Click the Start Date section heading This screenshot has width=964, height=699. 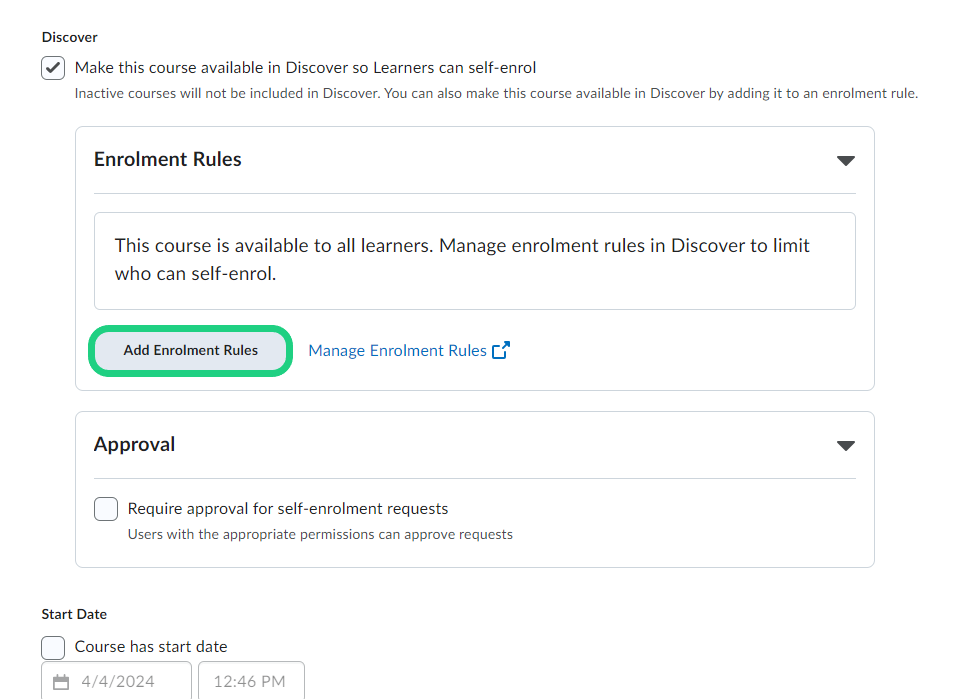(x=74, y=614)
